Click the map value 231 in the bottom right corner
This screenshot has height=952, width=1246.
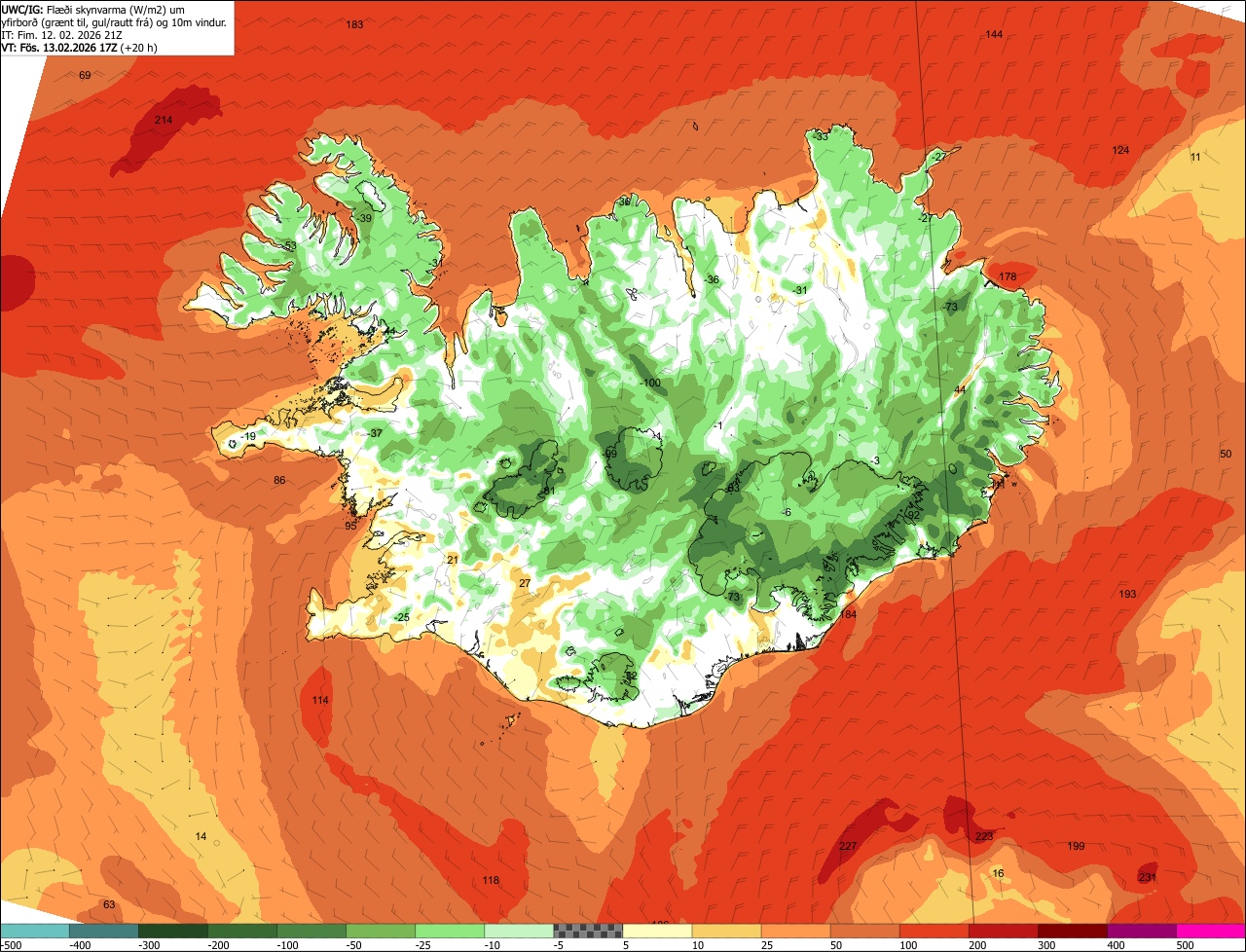1148,877
